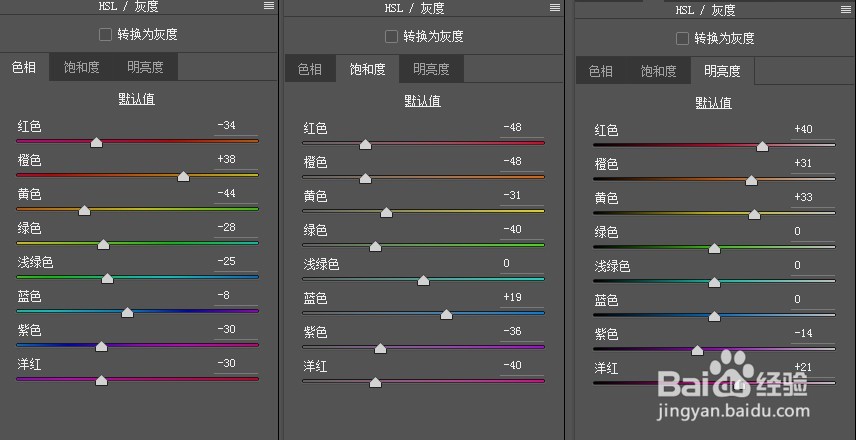Click the 黄色 hue value field -44
The image size is (856, 440).
[x=235, y=194]
